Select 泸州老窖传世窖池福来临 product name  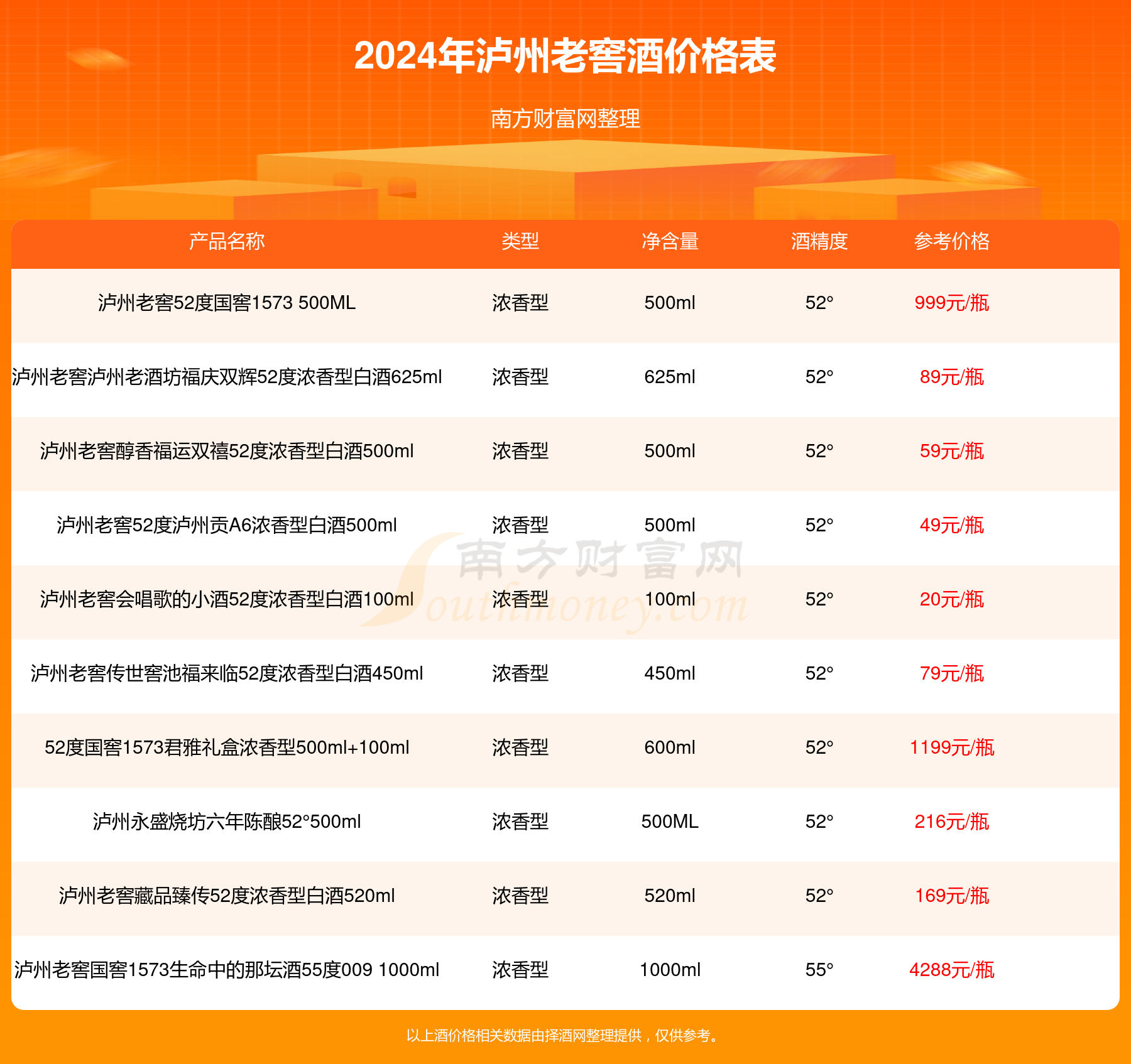pos(227,673)
